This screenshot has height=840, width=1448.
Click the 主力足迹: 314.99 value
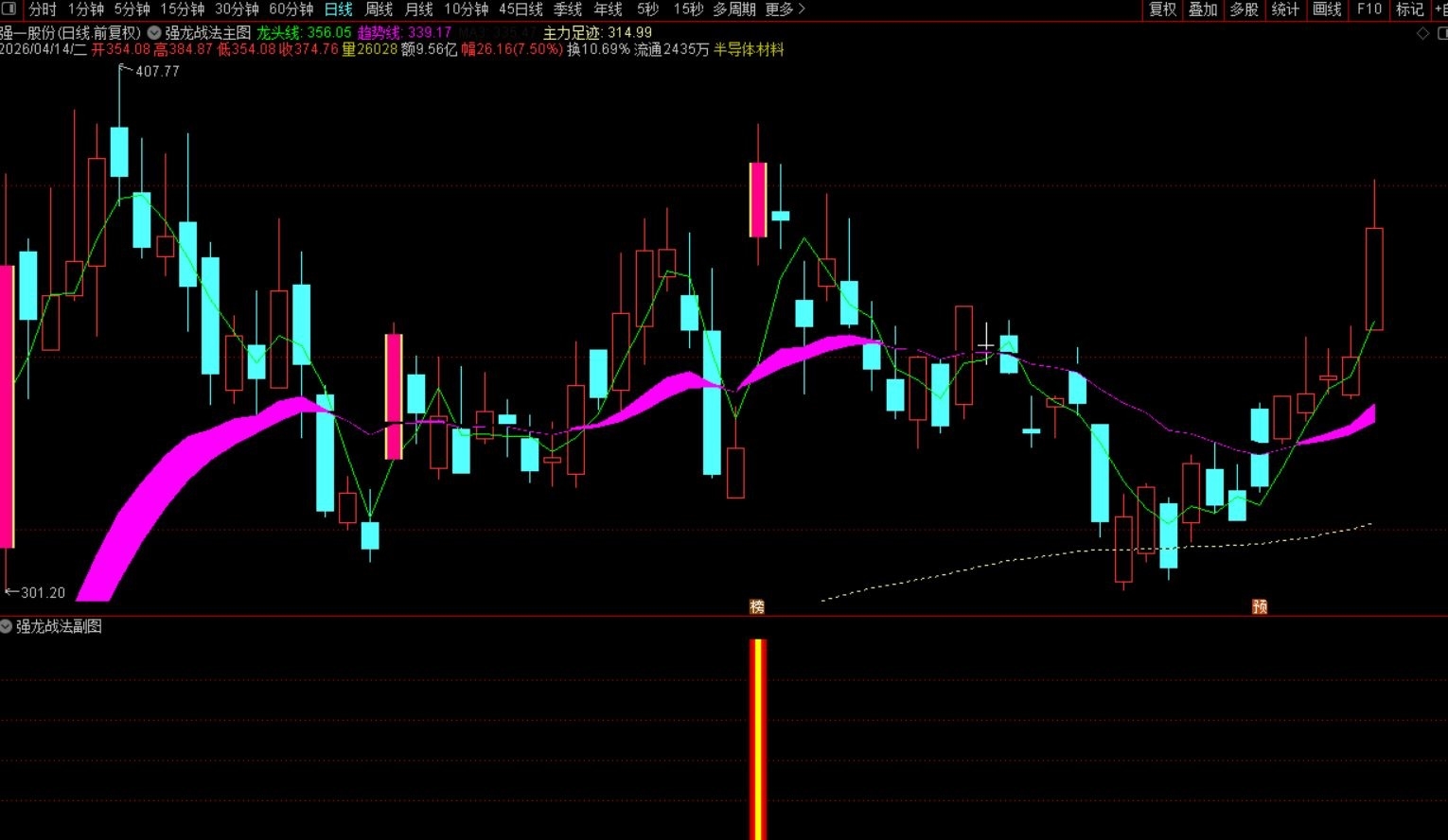pos(597,33)
